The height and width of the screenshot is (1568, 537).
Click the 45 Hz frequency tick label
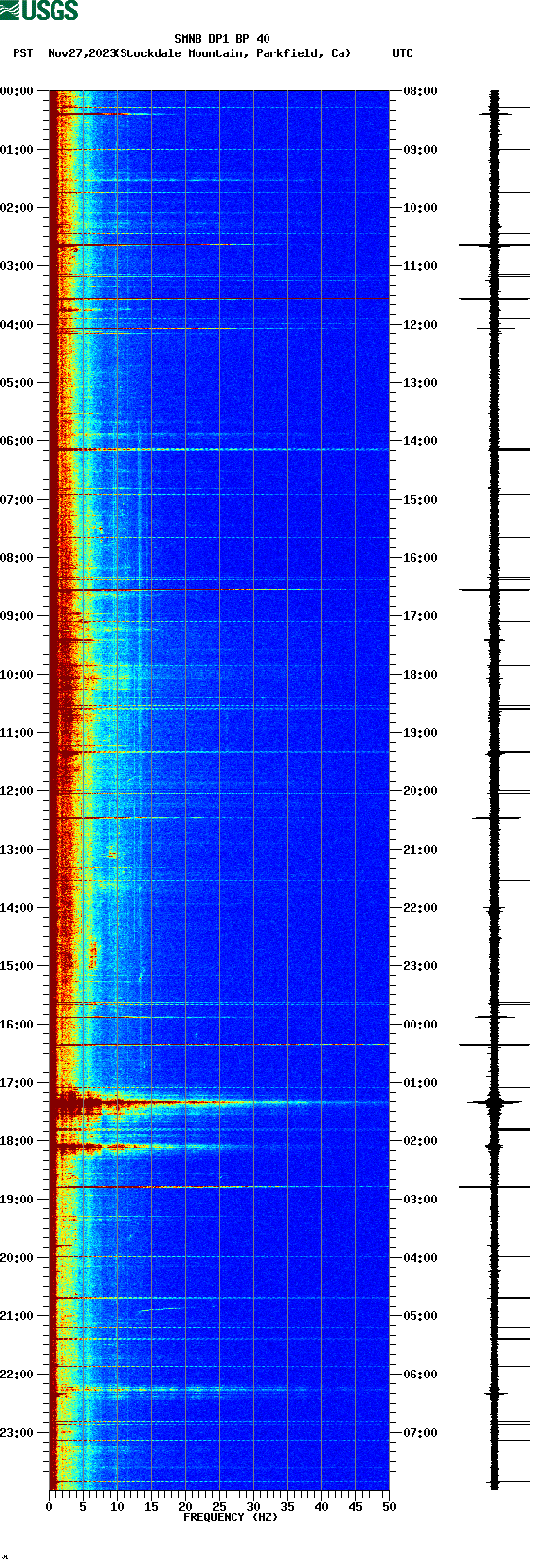coord(355,1507)
